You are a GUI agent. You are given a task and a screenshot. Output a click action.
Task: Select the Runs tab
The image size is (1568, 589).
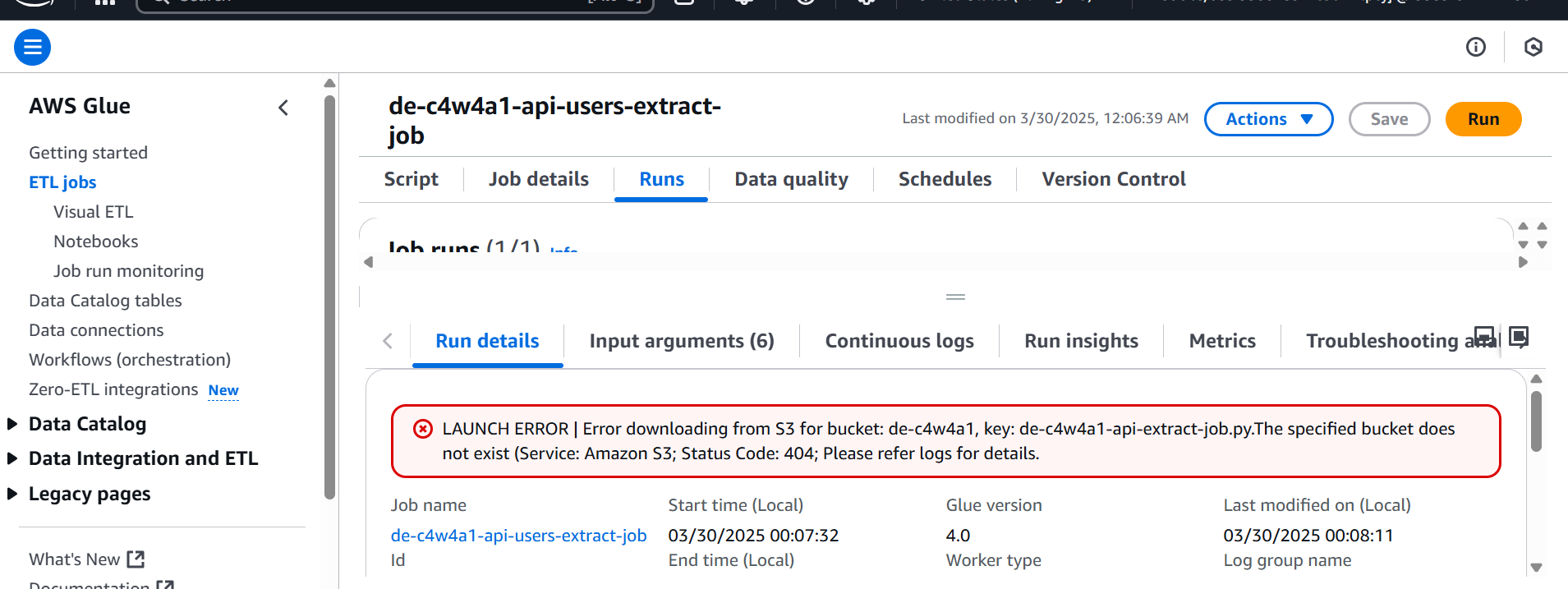[x=662, y=179]
